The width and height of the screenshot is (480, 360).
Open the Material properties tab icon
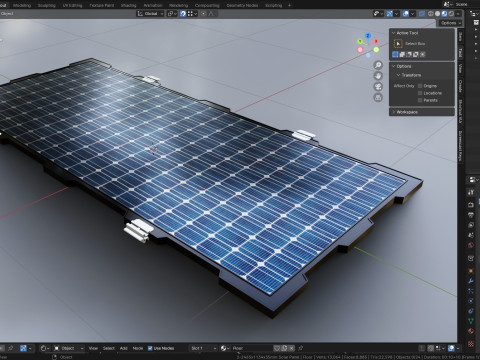tap(471, 331)
